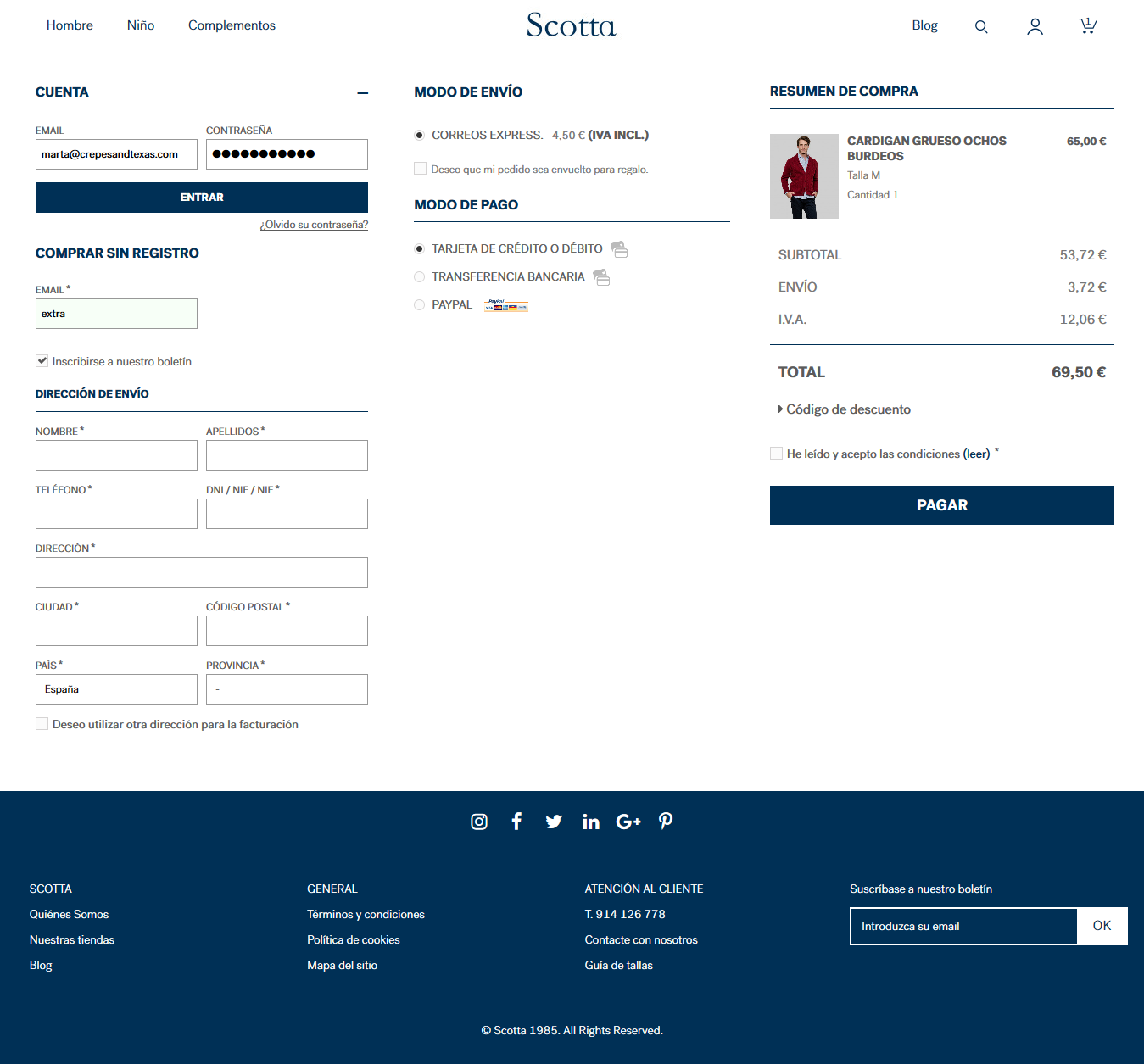
Task: Focus the Teléfono field
Action: [x=116, y=514]
